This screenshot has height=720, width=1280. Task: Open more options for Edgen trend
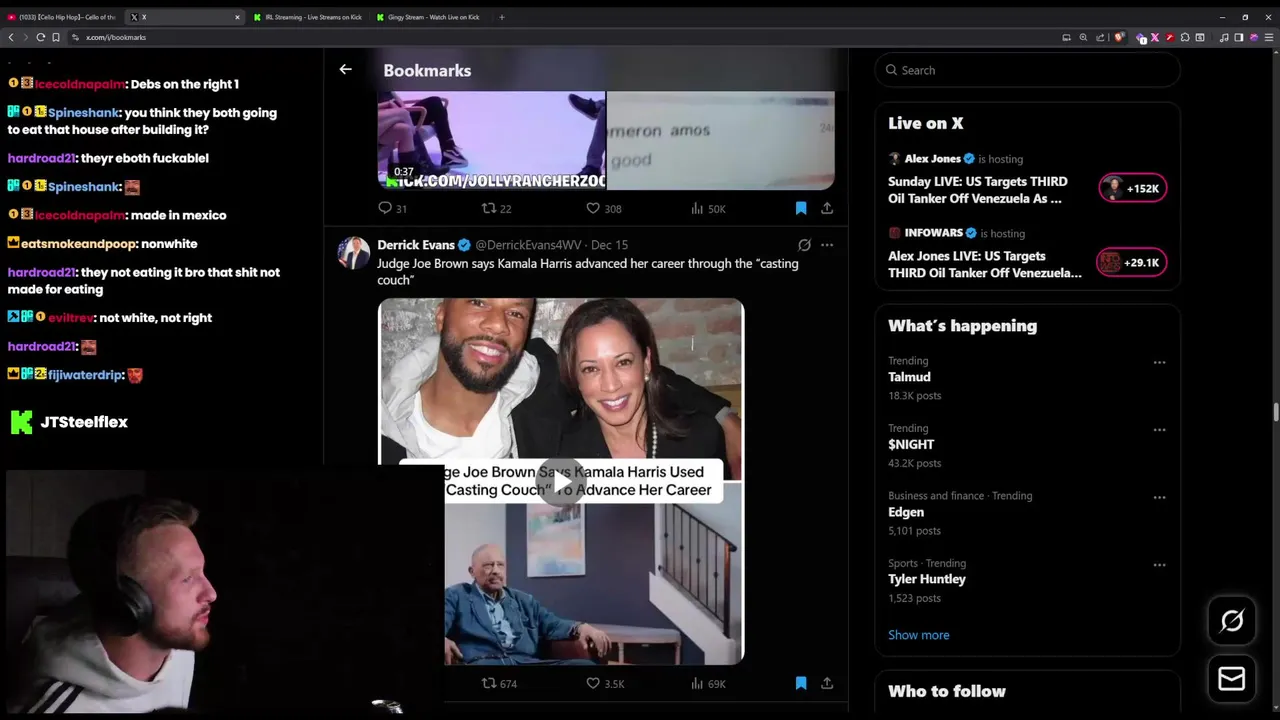(x=1159, y=497)
